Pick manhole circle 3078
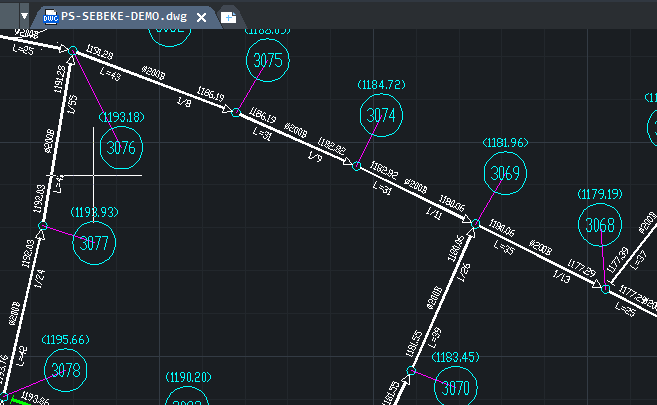657x405 pixels. pos(65,370)
